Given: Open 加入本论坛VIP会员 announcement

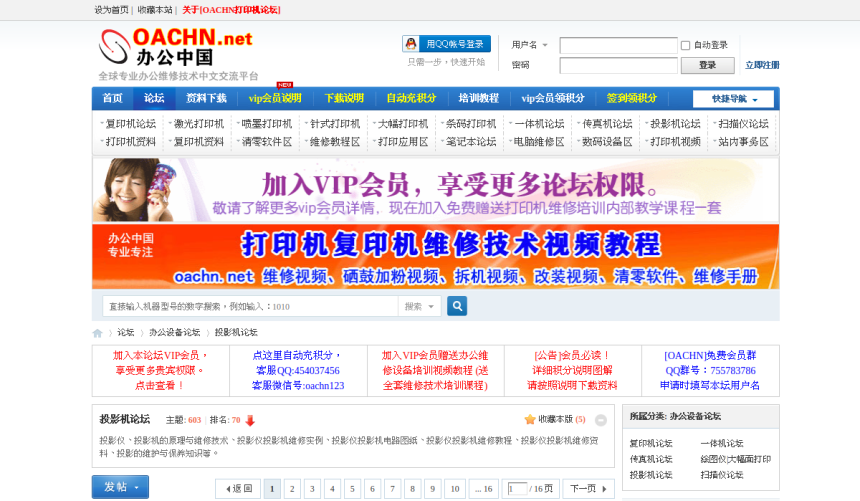Looking at the screenshot, I should coord(160,370).
